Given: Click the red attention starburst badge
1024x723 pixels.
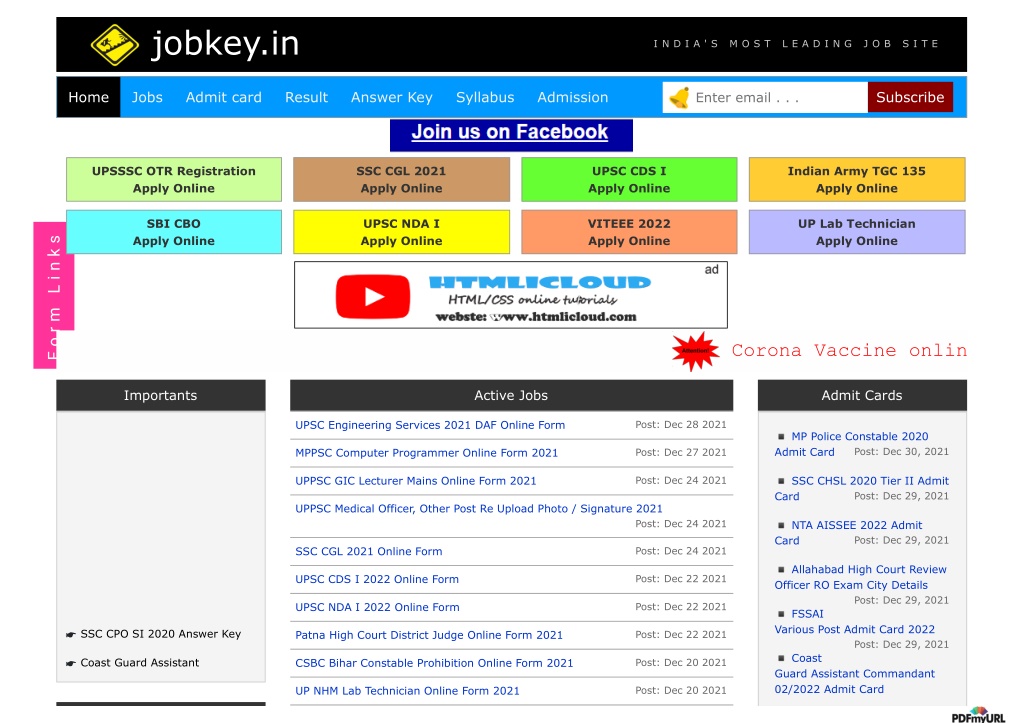Looking at the screenshot, I should 696,351.
